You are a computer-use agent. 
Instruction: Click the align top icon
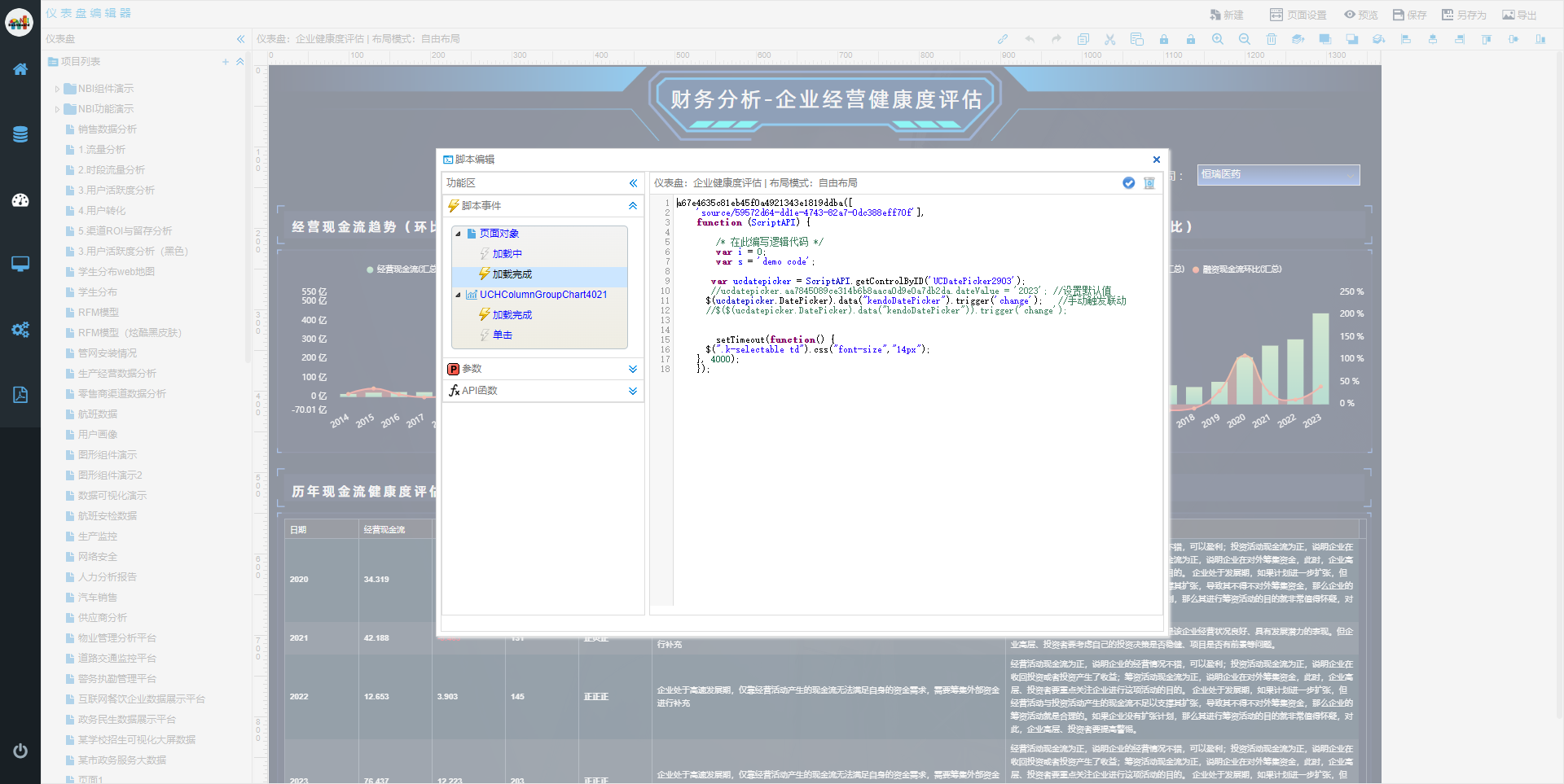coord(1487,39)
